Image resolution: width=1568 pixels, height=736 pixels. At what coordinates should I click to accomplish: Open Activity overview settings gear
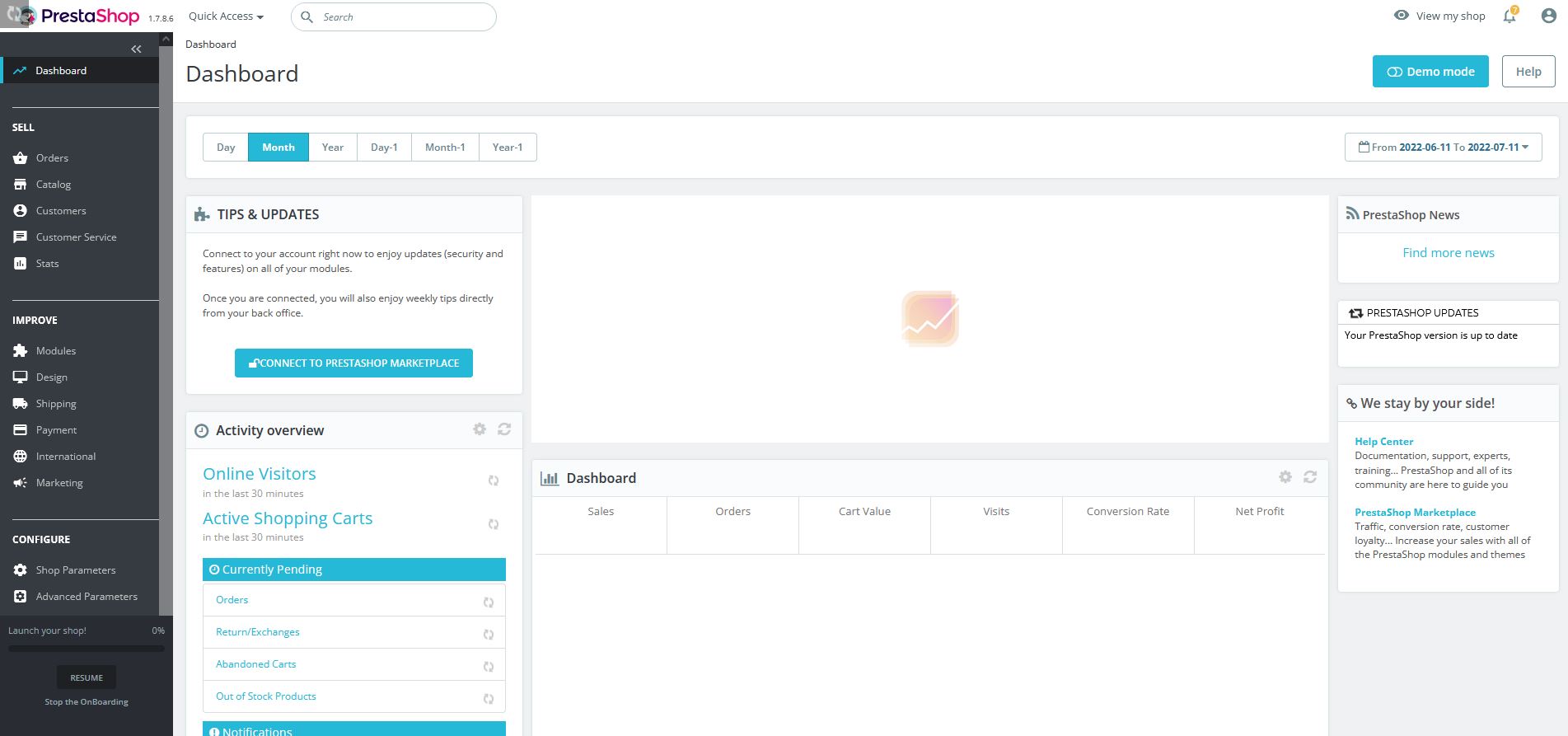click(x=480, y=429)
